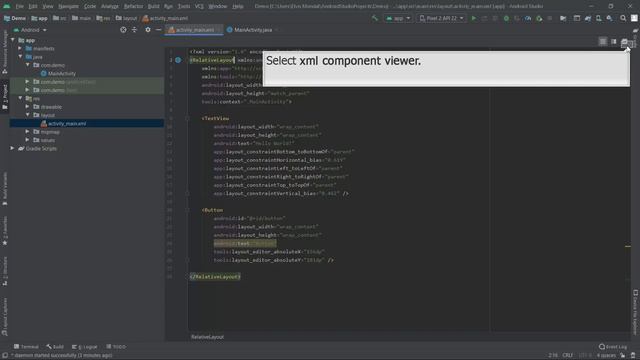This screenshot has width=640, height=360.
Task: Switch editor to Code-only view mode
Action: tap(603, 42)
